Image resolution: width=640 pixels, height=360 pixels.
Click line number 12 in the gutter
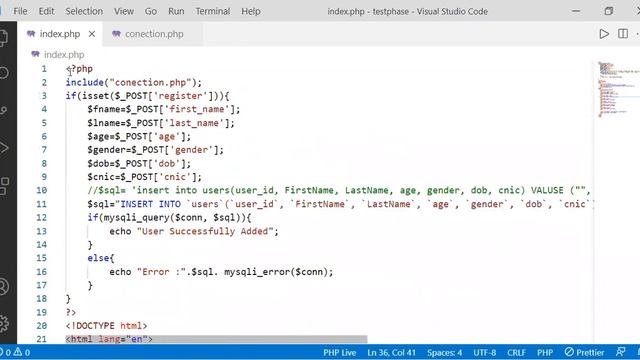click(x=42, y=218)
